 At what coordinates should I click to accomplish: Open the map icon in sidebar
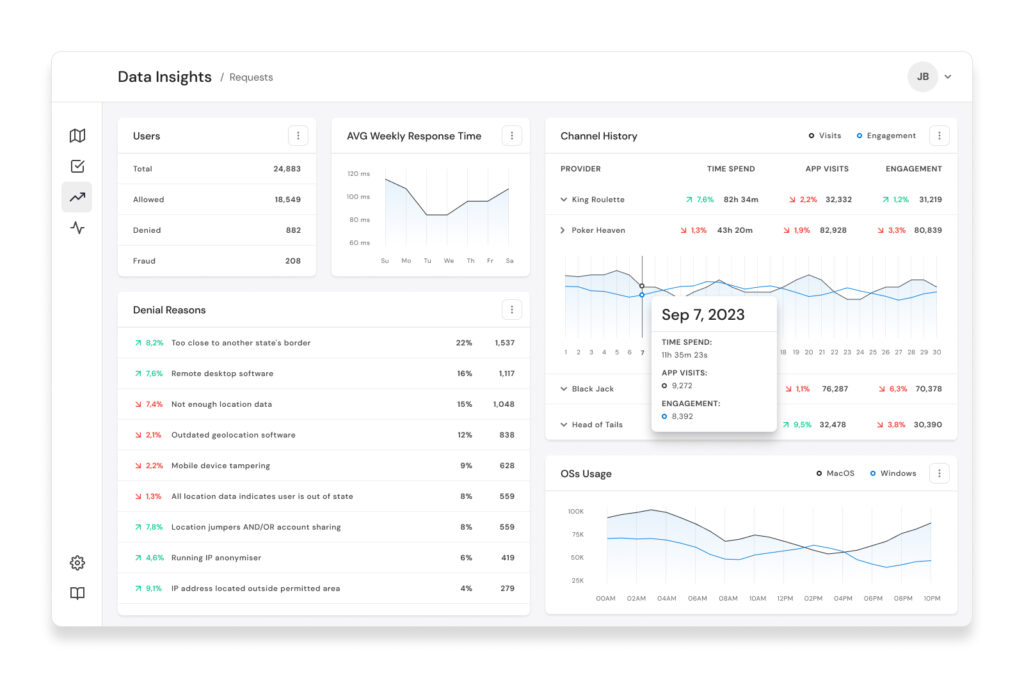coord(77,136)
